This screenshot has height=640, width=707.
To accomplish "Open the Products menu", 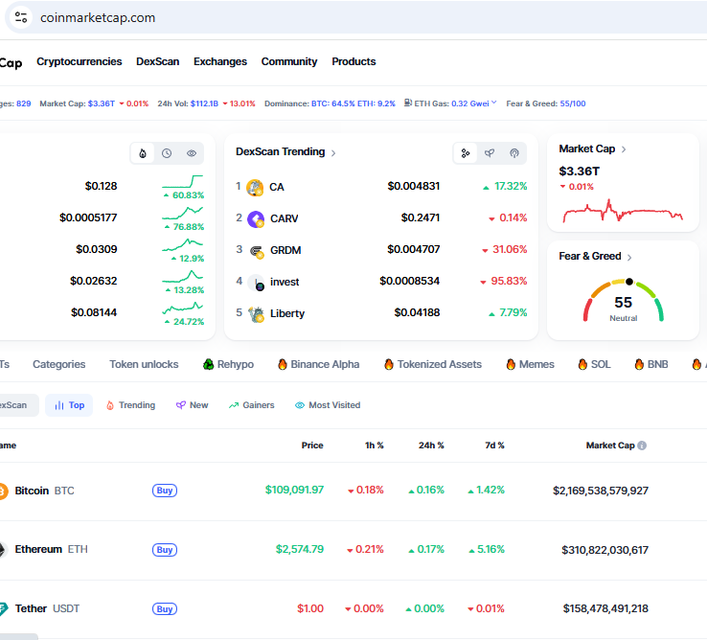I will click(354, 61).
